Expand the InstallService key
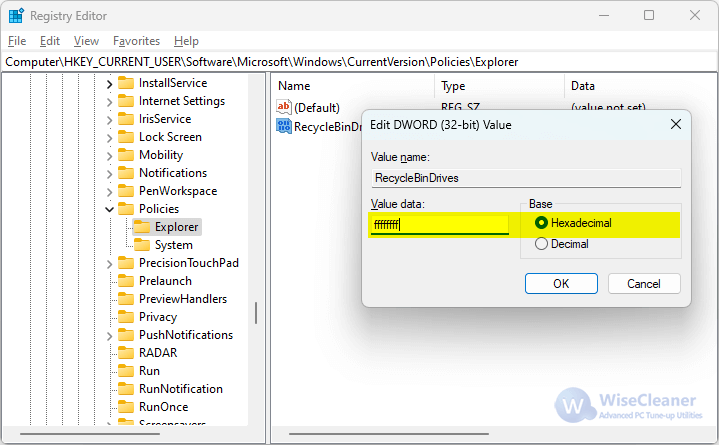Screen dimensions: 719x445 click(x=109, y=84)
